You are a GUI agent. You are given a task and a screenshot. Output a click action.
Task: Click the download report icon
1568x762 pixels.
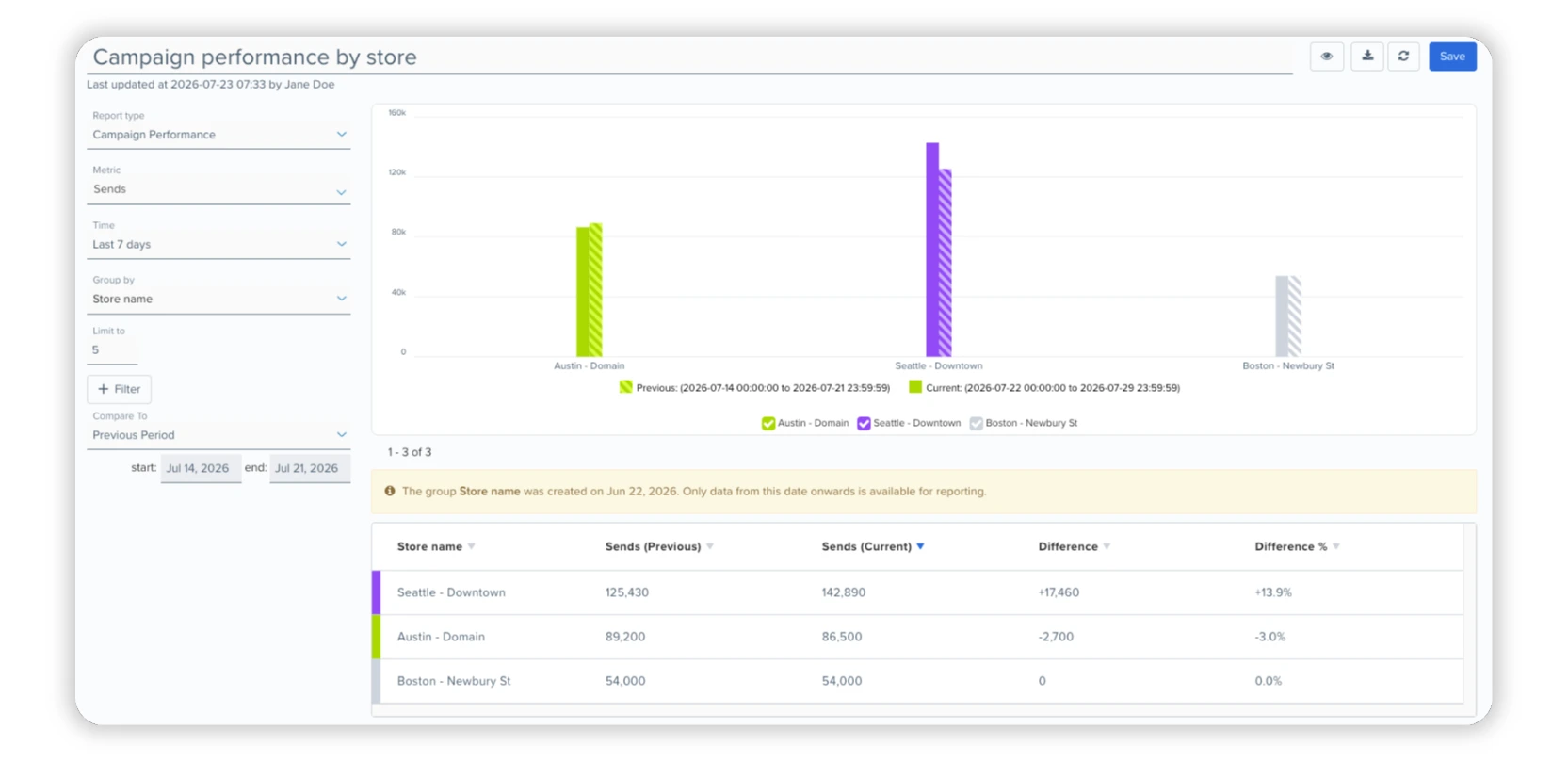pos(1367,57)
